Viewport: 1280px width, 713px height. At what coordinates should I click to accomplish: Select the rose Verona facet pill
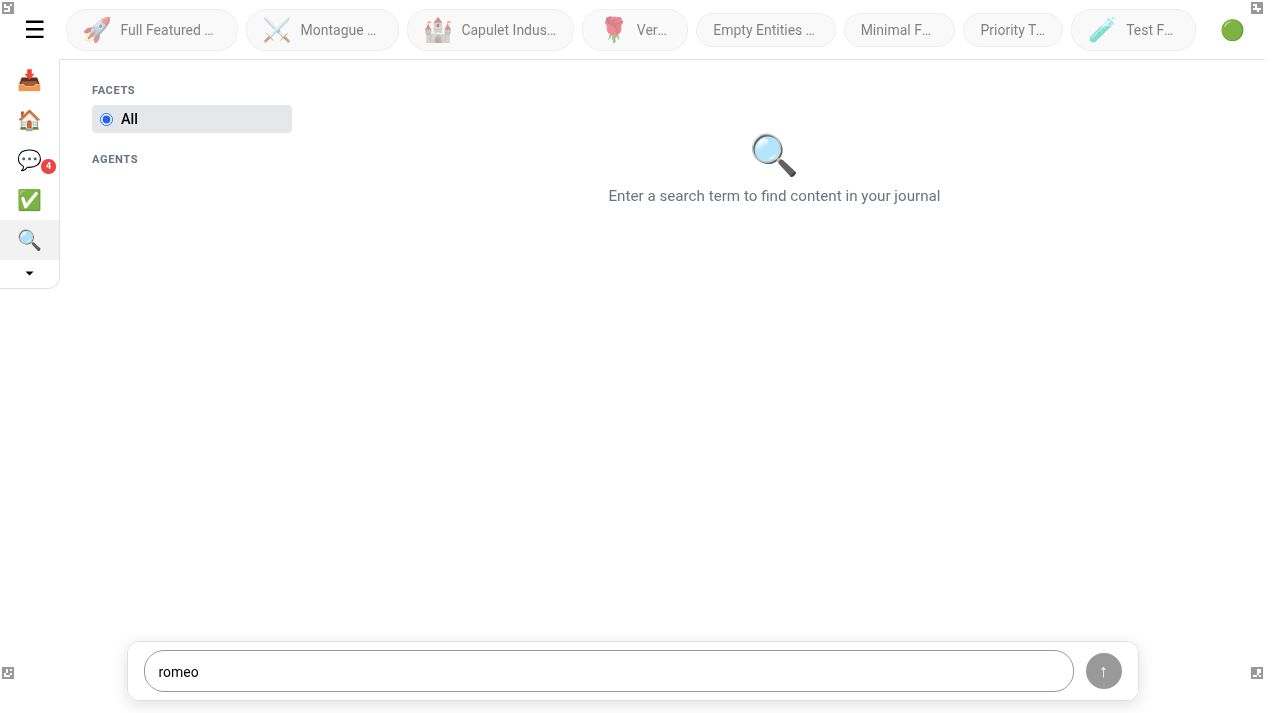[635, 30]
